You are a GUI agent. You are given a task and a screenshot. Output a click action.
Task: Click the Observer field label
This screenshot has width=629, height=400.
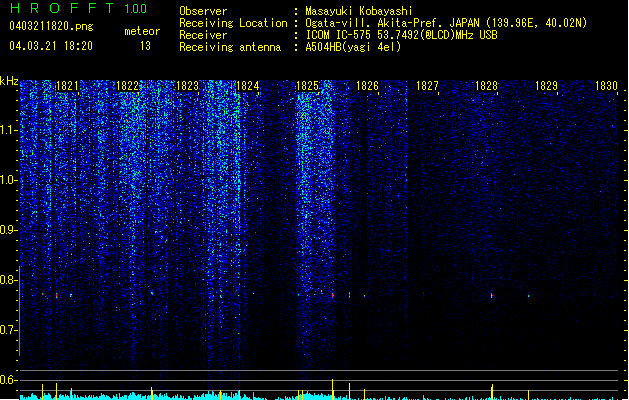(203, 11)
